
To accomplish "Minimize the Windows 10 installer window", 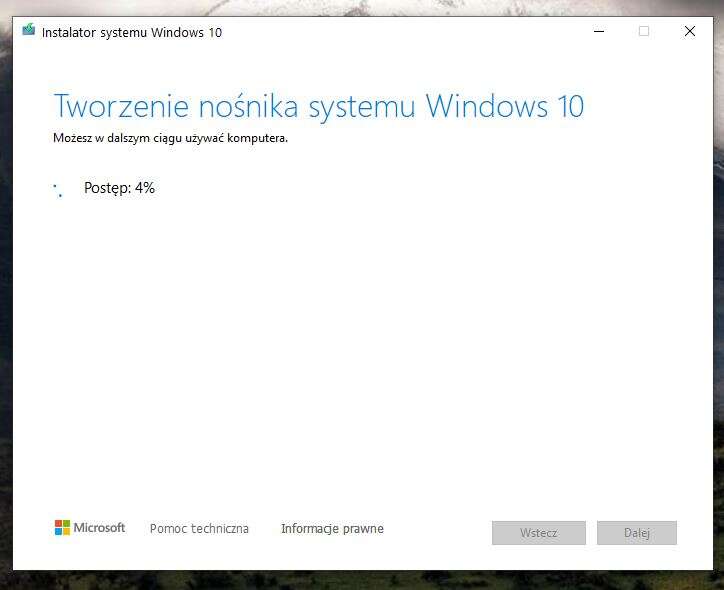I will coord(598,31).
